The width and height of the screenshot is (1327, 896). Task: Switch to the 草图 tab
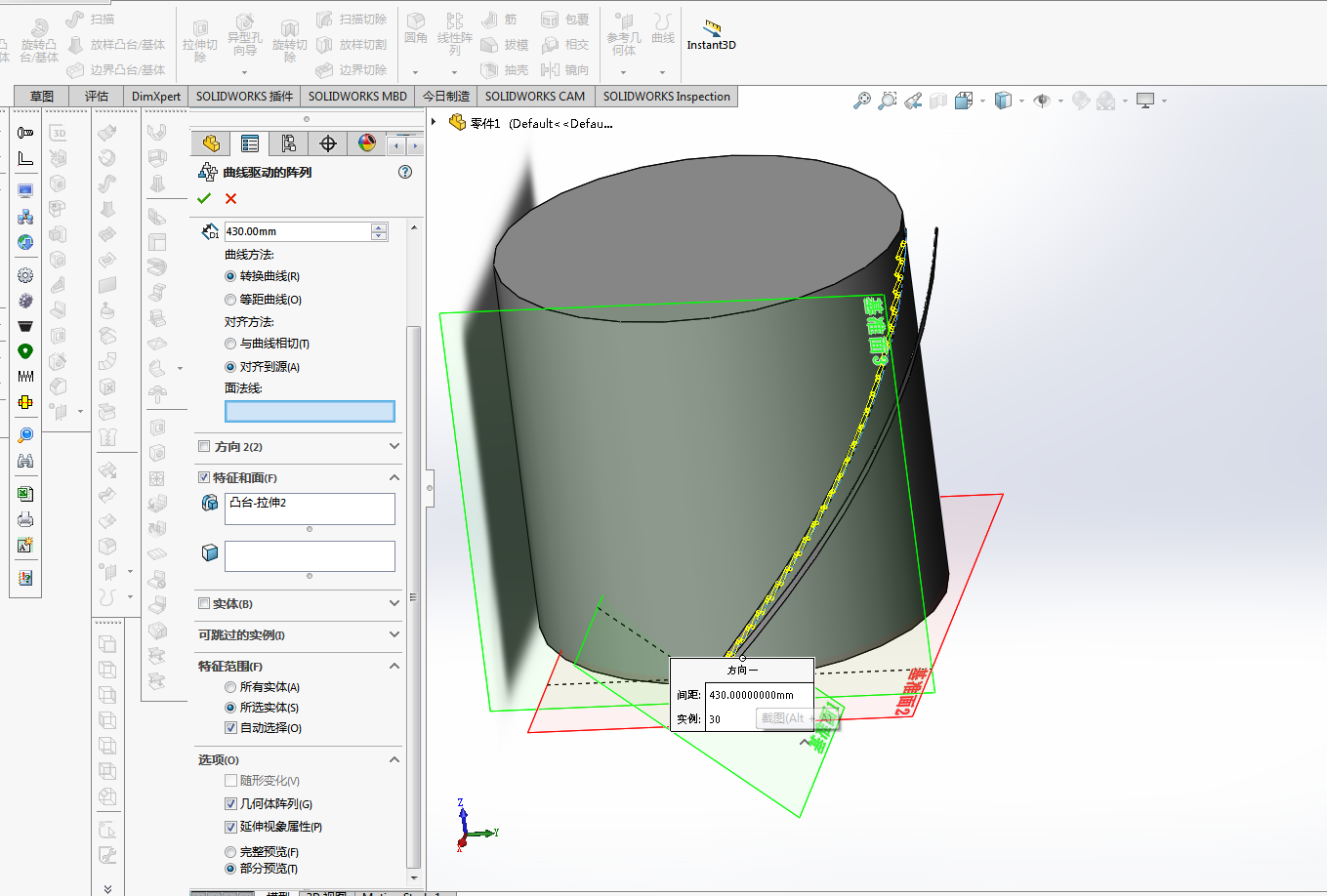(x=42, y=96)
